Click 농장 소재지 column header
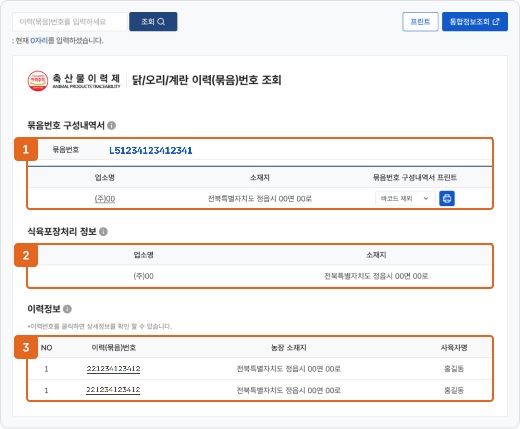 [289, 348]
